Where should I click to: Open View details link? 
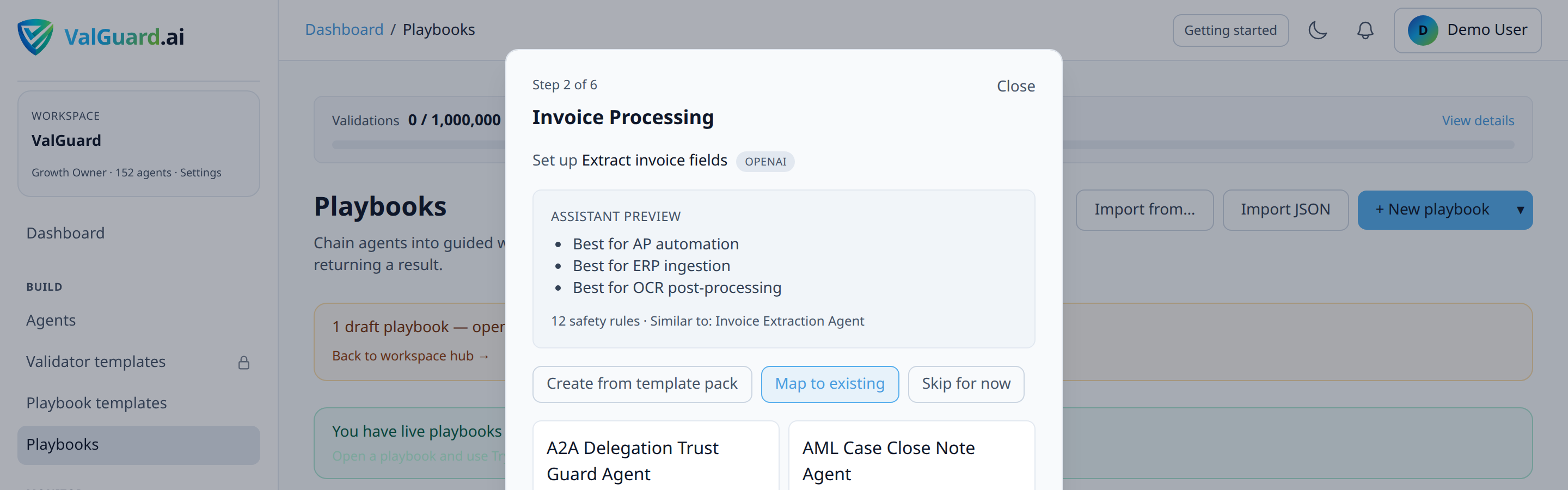(1477, 120)
